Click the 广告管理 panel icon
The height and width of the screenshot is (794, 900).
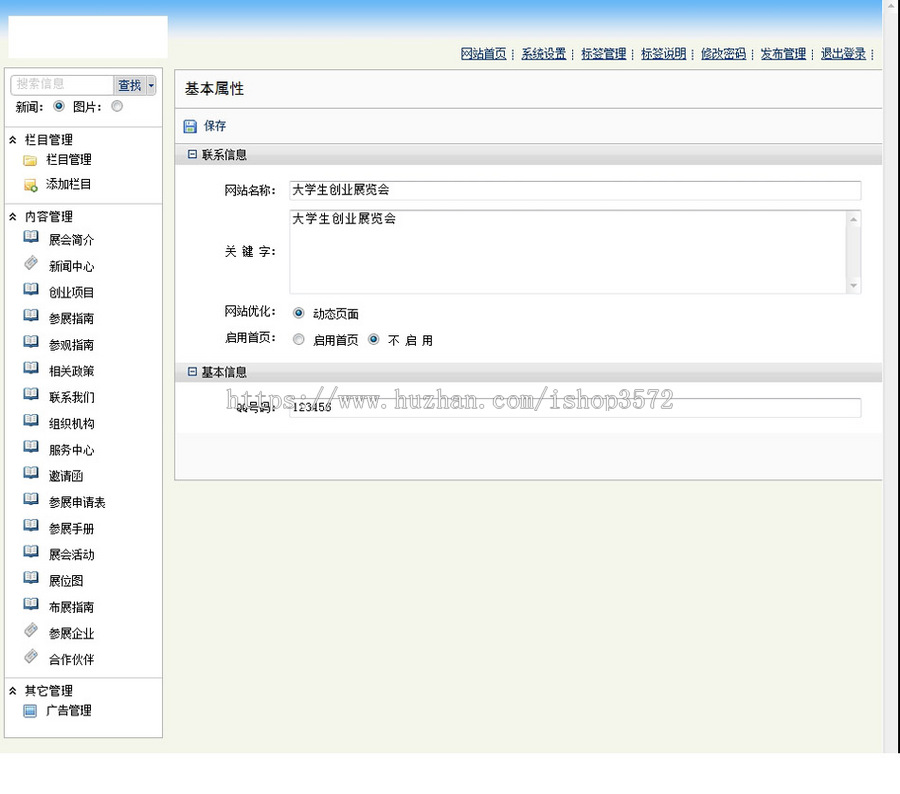[x=30, y=711]
